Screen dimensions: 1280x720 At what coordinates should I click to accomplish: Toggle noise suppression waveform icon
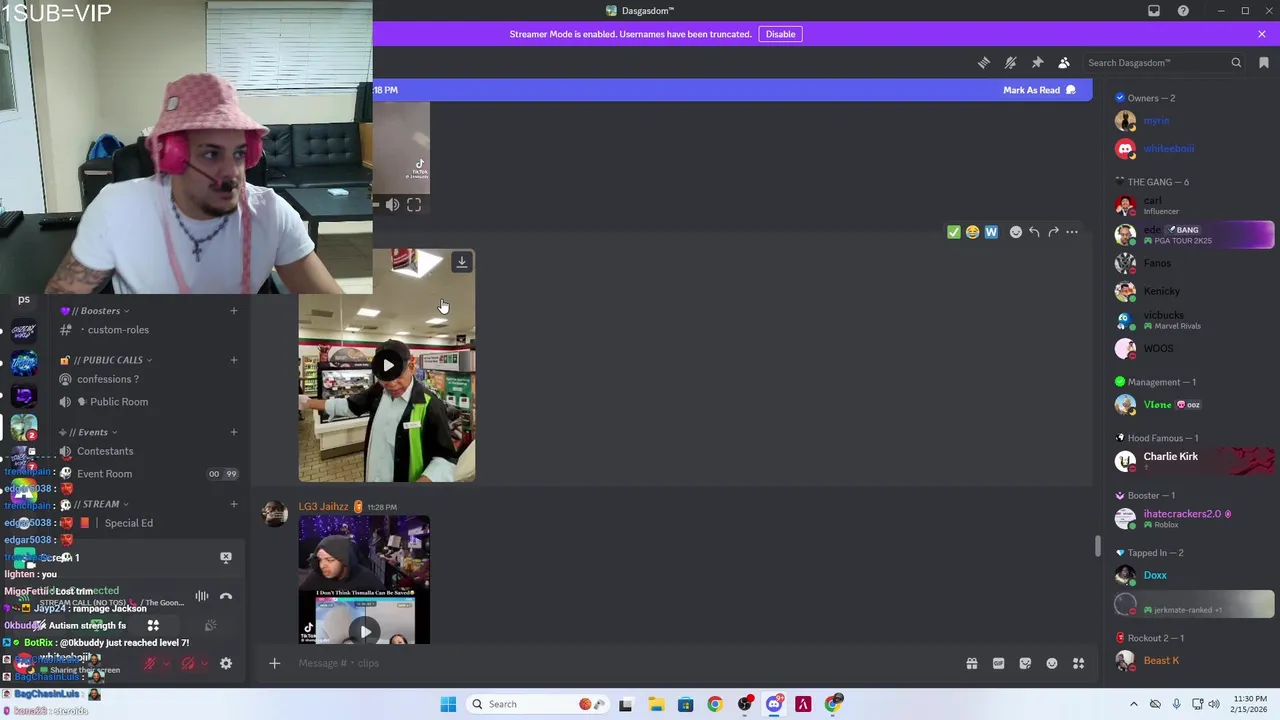pyautogui.click(x=202, y=596)
